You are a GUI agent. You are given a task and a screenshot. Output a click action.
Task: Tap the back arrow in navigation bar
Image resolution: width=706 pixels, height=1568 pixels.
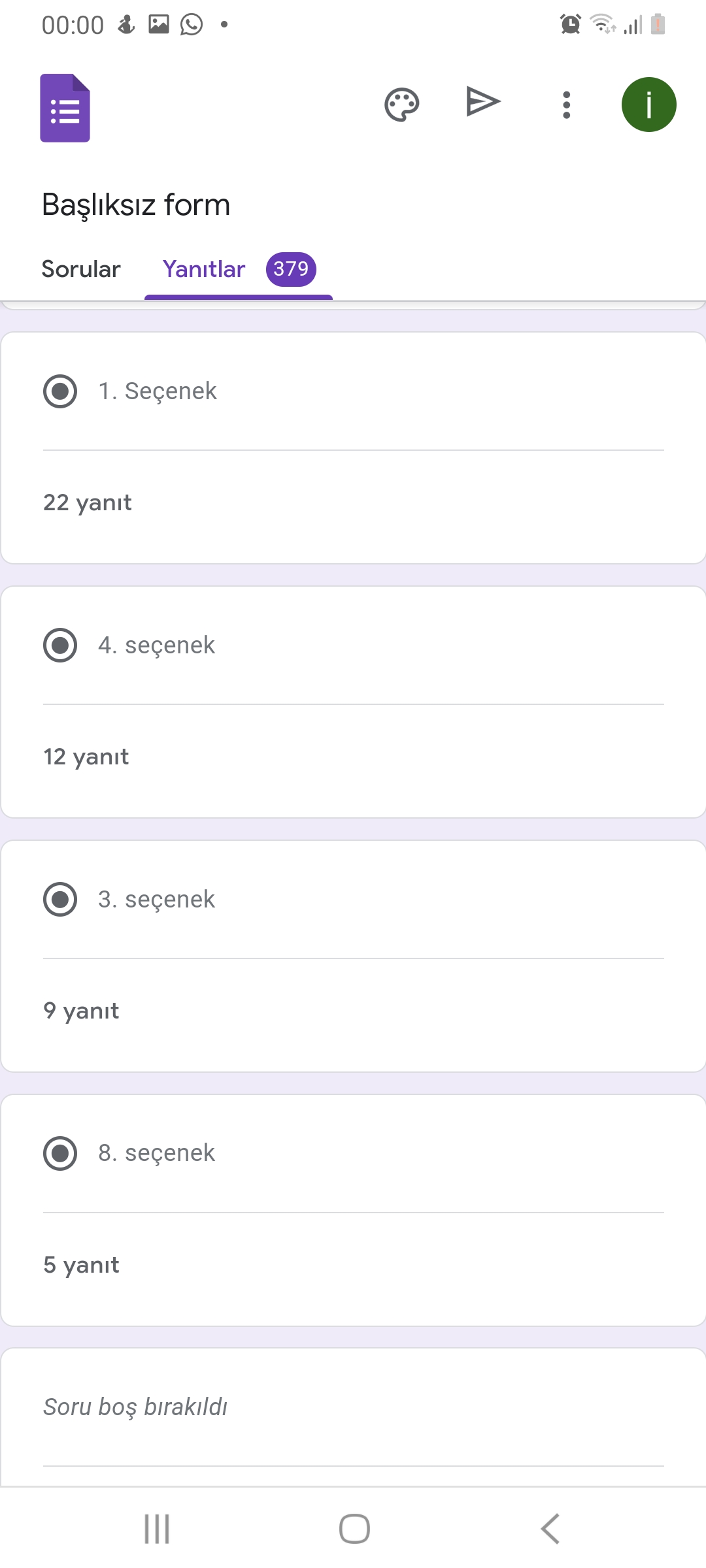point(550,1527)
